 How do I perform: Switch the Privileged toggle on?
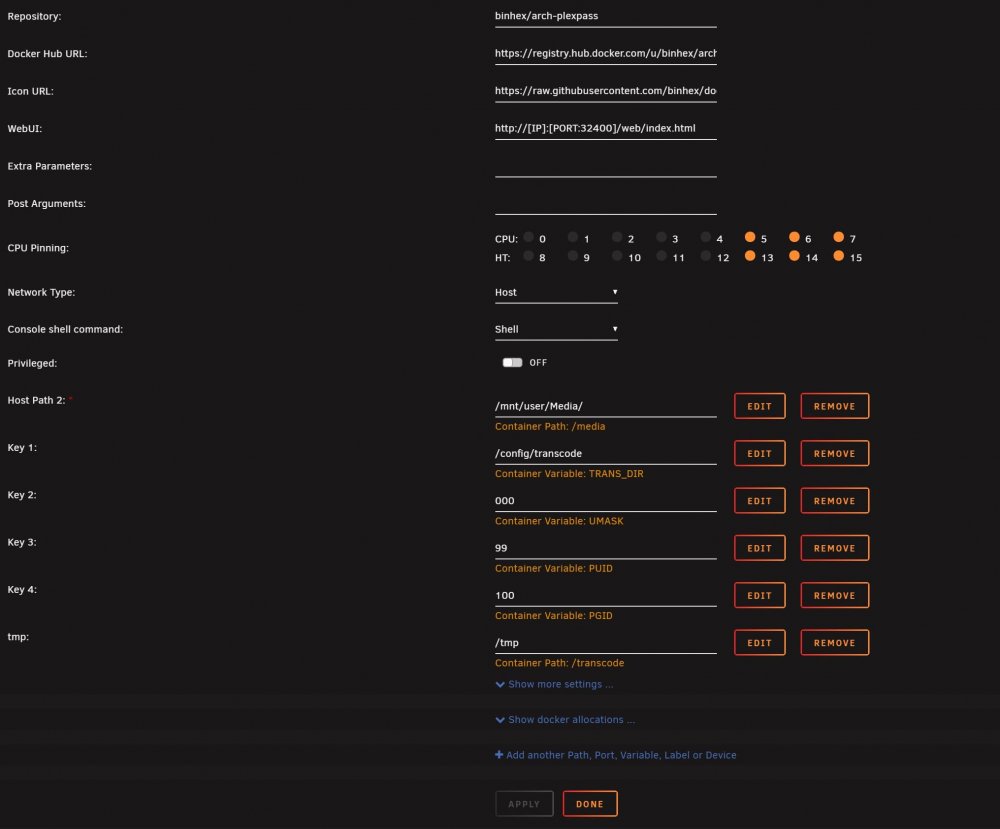tap(512, 362)
